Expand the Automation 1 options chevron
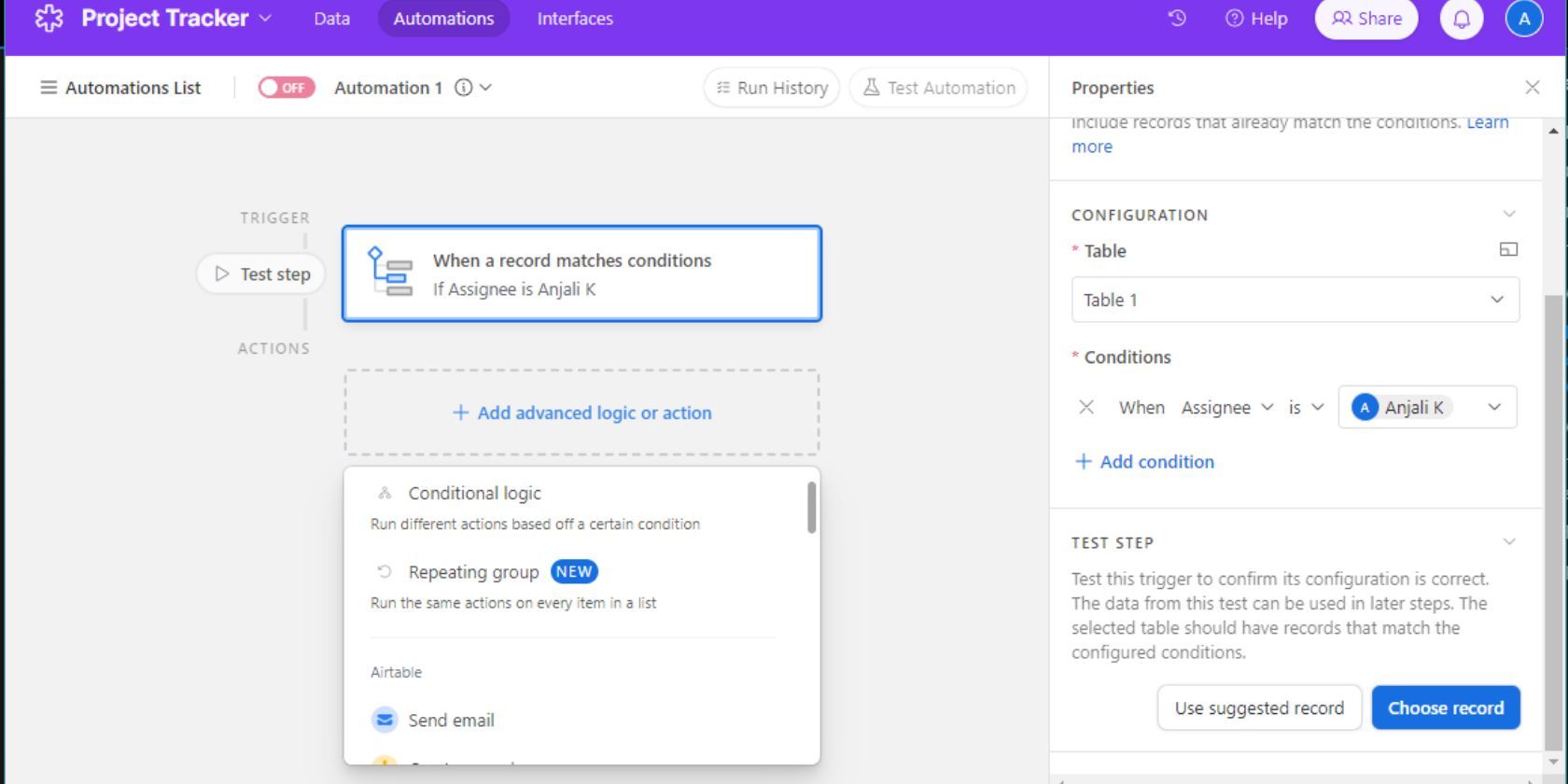 point(485,87)
